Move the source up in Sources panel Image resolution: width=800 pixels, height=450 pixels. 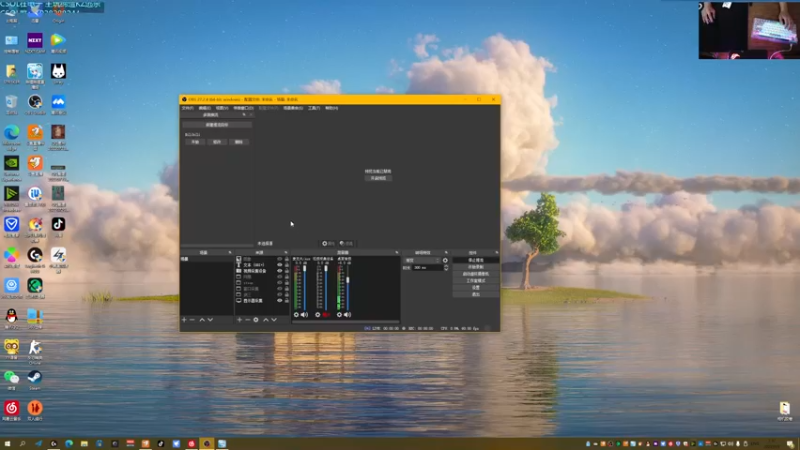[x=266, y=320]
